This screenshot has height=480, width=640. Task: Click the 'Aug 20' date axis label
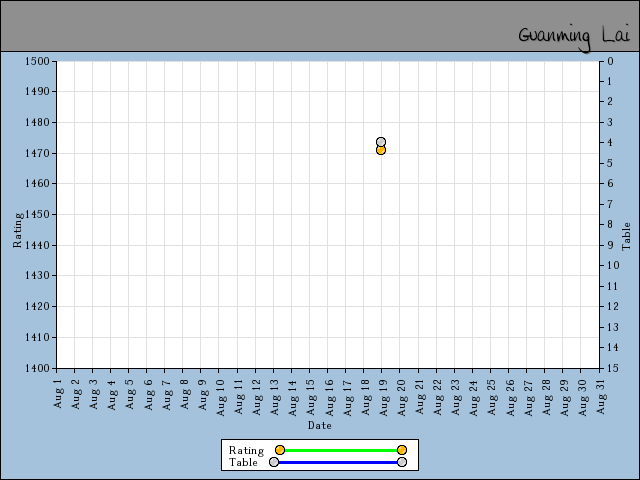[402, 398]
